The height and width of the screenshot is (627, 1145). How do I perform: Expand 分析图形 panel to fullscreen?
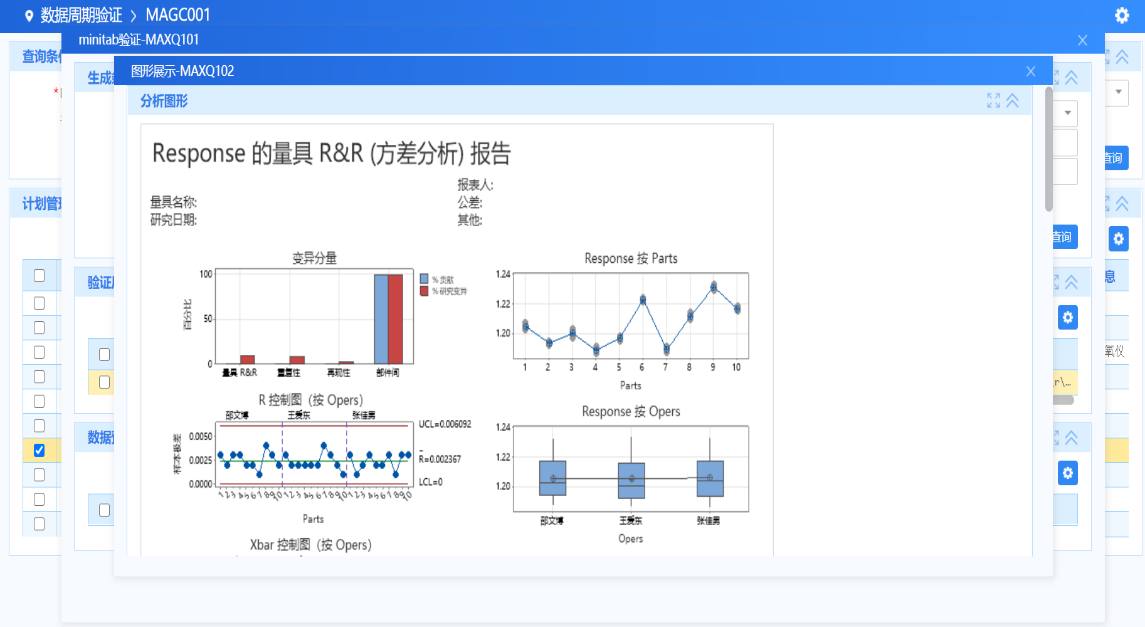coord(993,101)
